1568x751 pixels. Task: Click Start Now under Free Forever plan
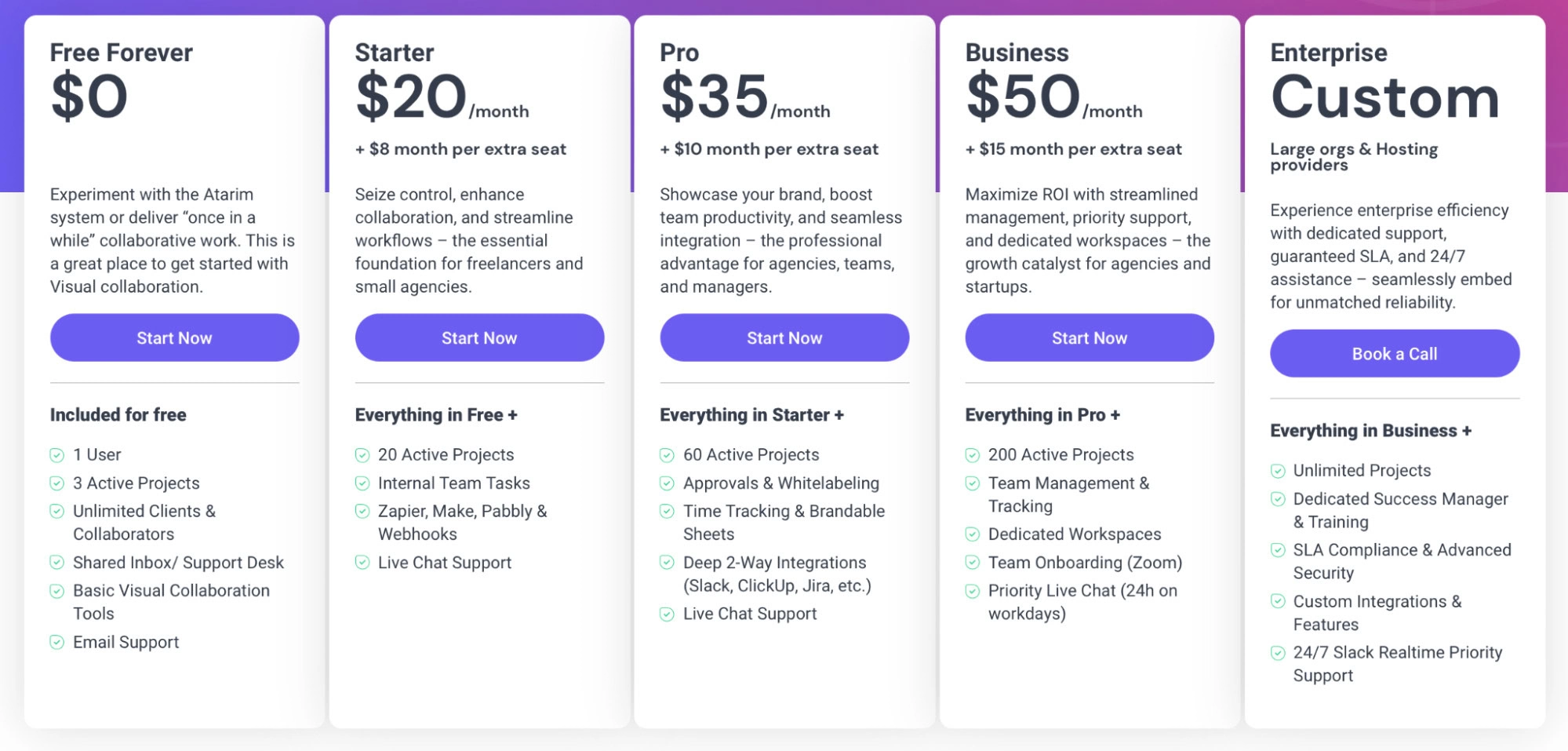[x=174, y=338]
